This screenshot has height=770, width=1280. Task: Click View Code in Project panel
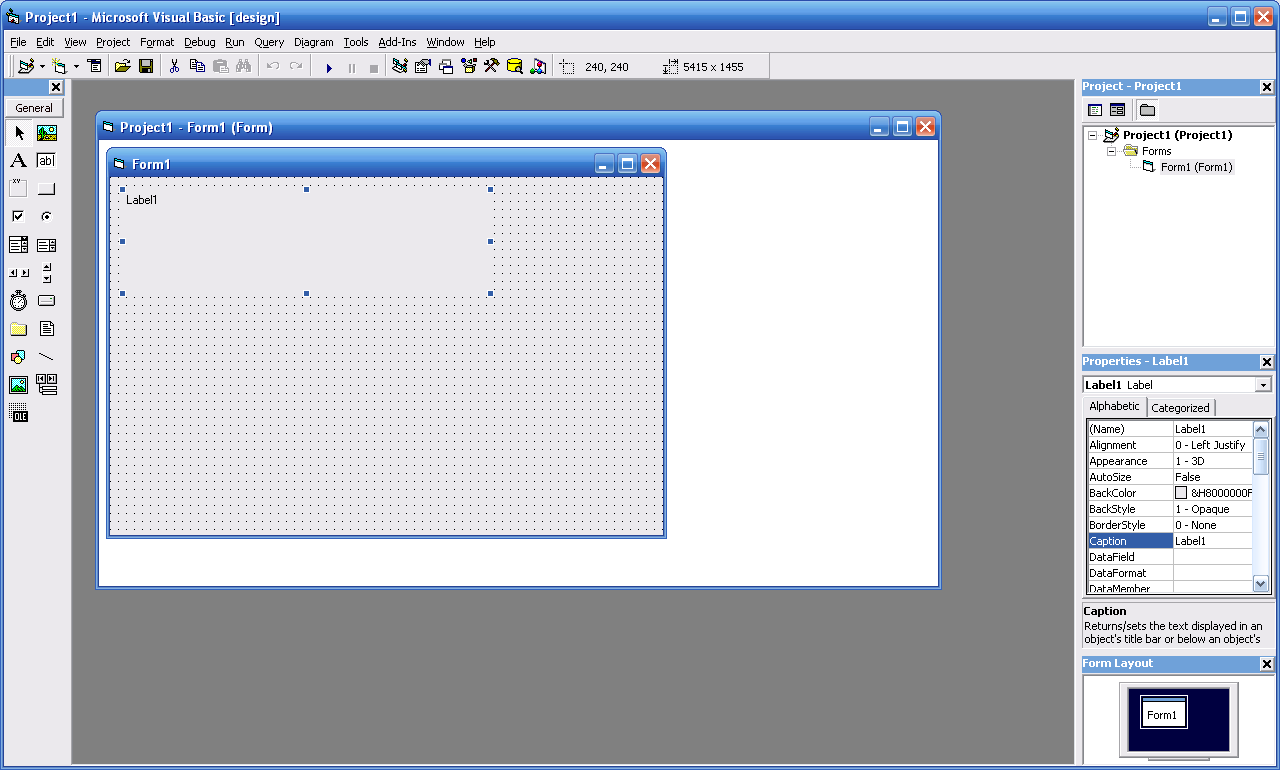point(1095,110)
